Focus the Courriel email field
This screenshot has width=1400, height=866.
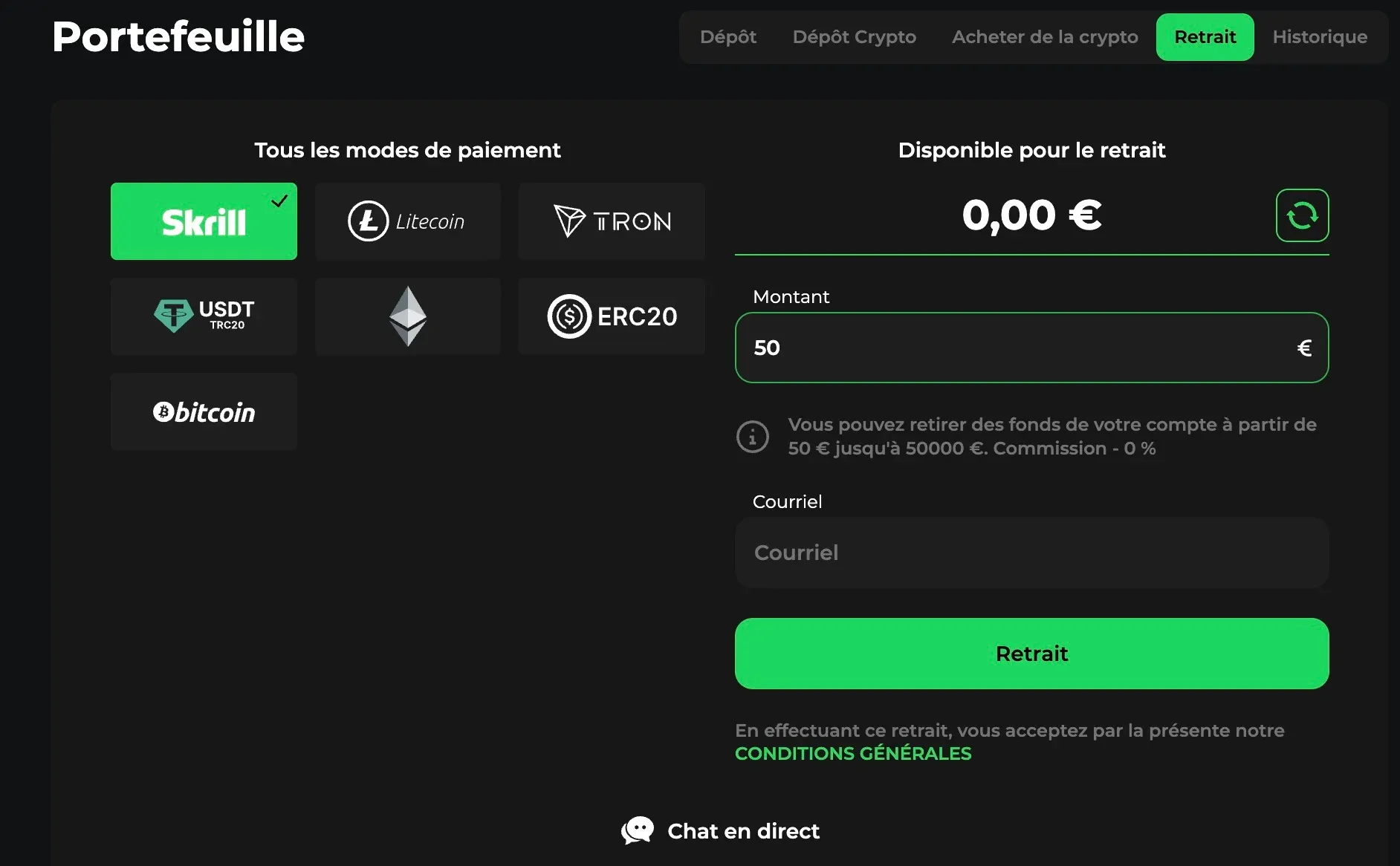(x=1031, y=553)
